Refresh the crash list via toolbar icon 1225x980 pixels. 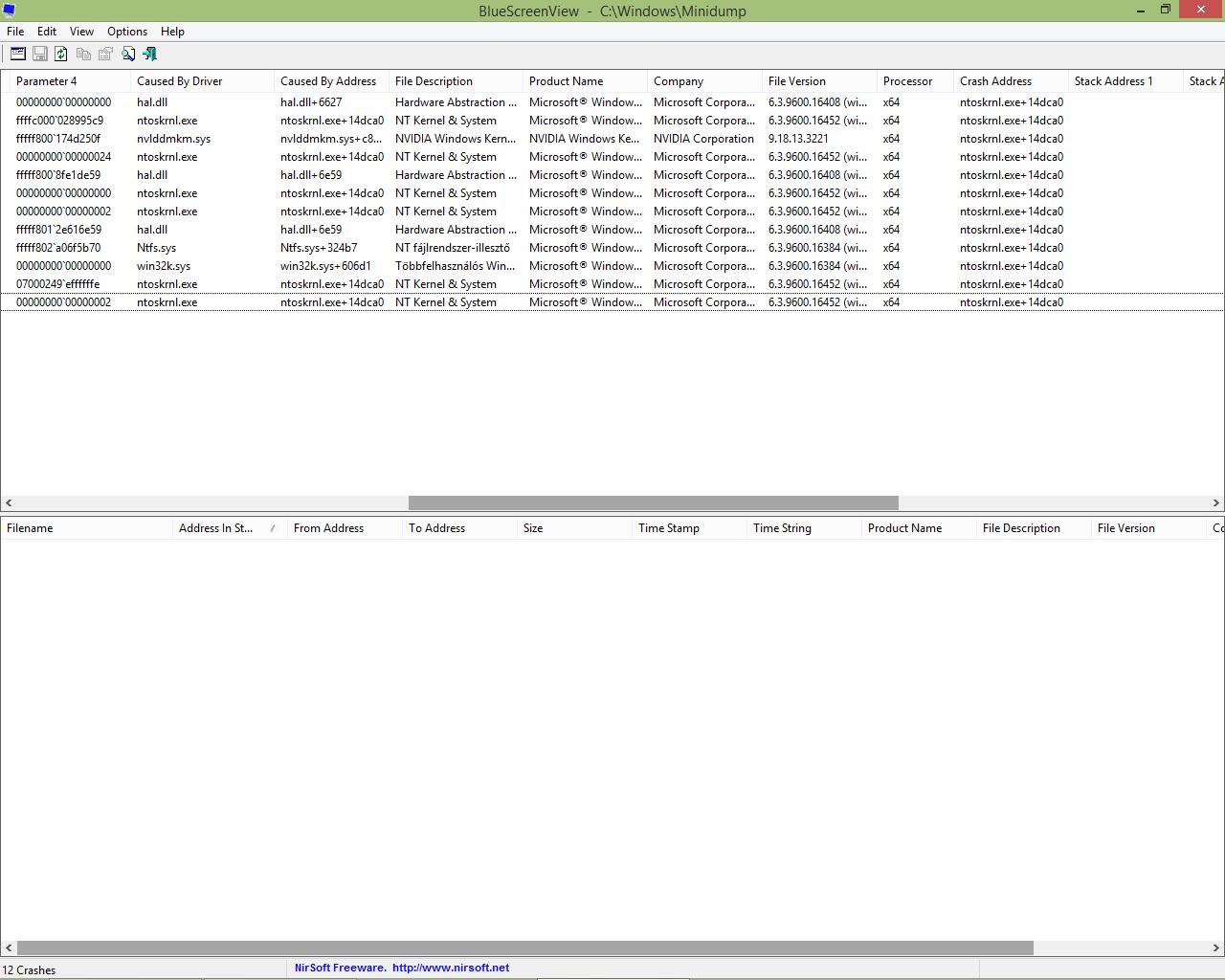(x=61, y=54)
